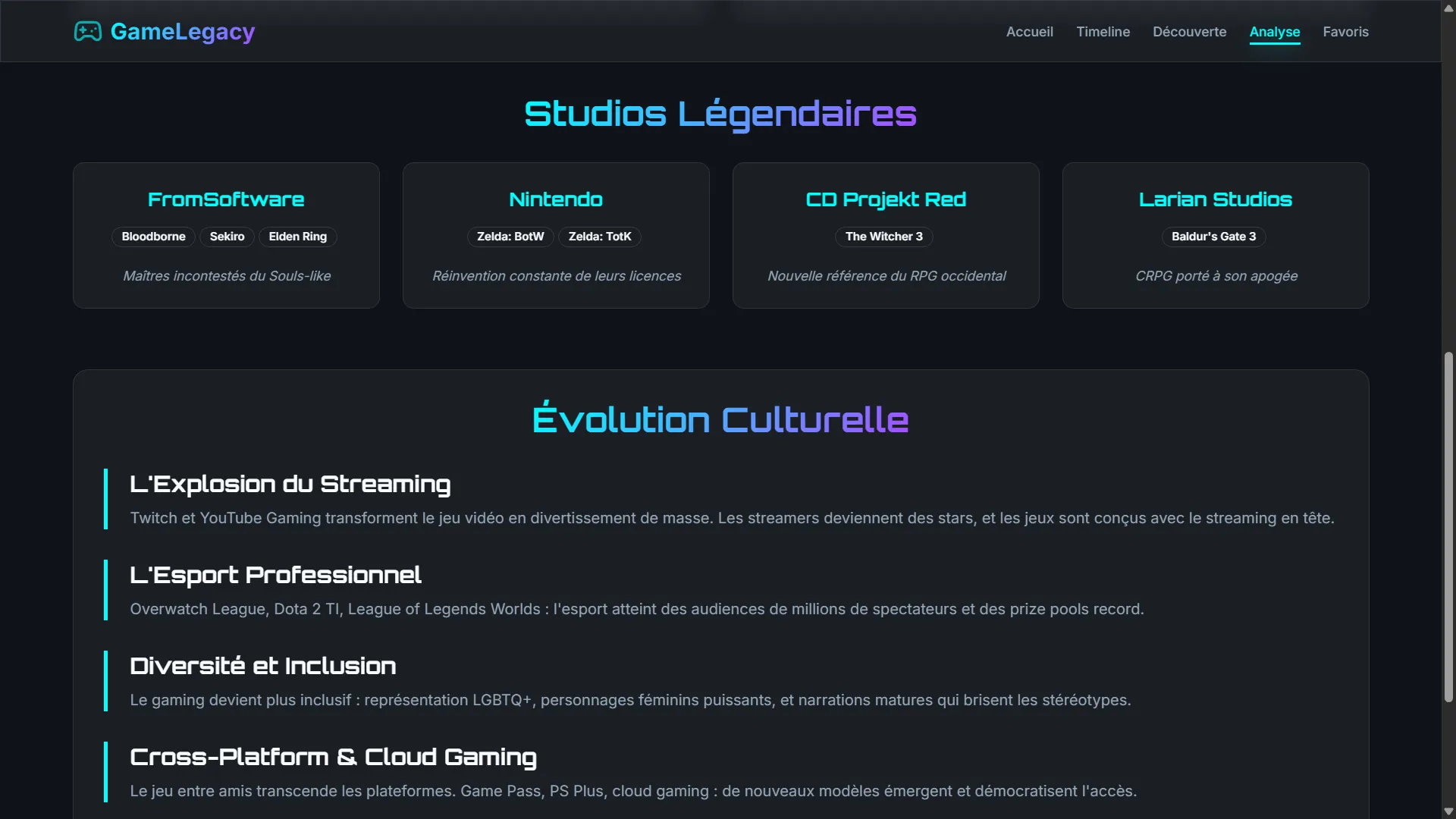
Task: Go to the Favoris page
Action: tap(1346, 32)
